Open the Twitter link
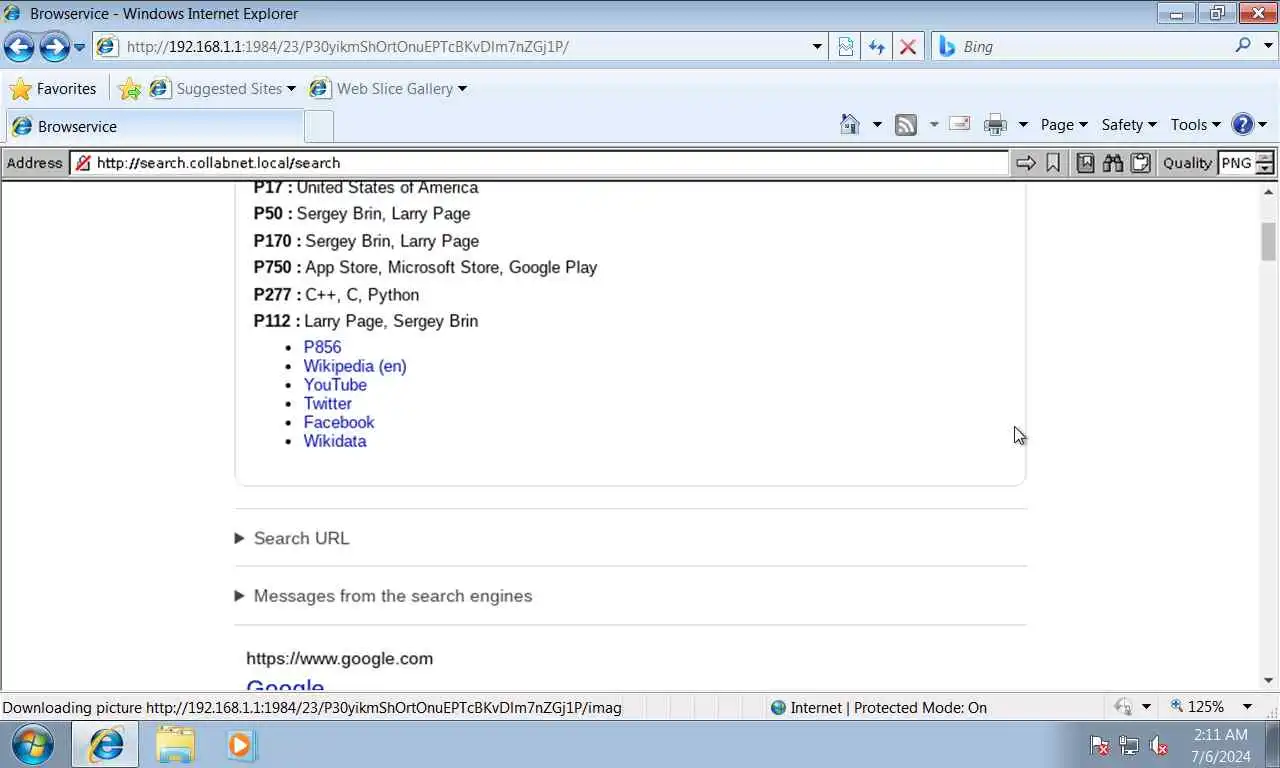The height and width of the screenshot is (768, 1280). click(328, 404)
